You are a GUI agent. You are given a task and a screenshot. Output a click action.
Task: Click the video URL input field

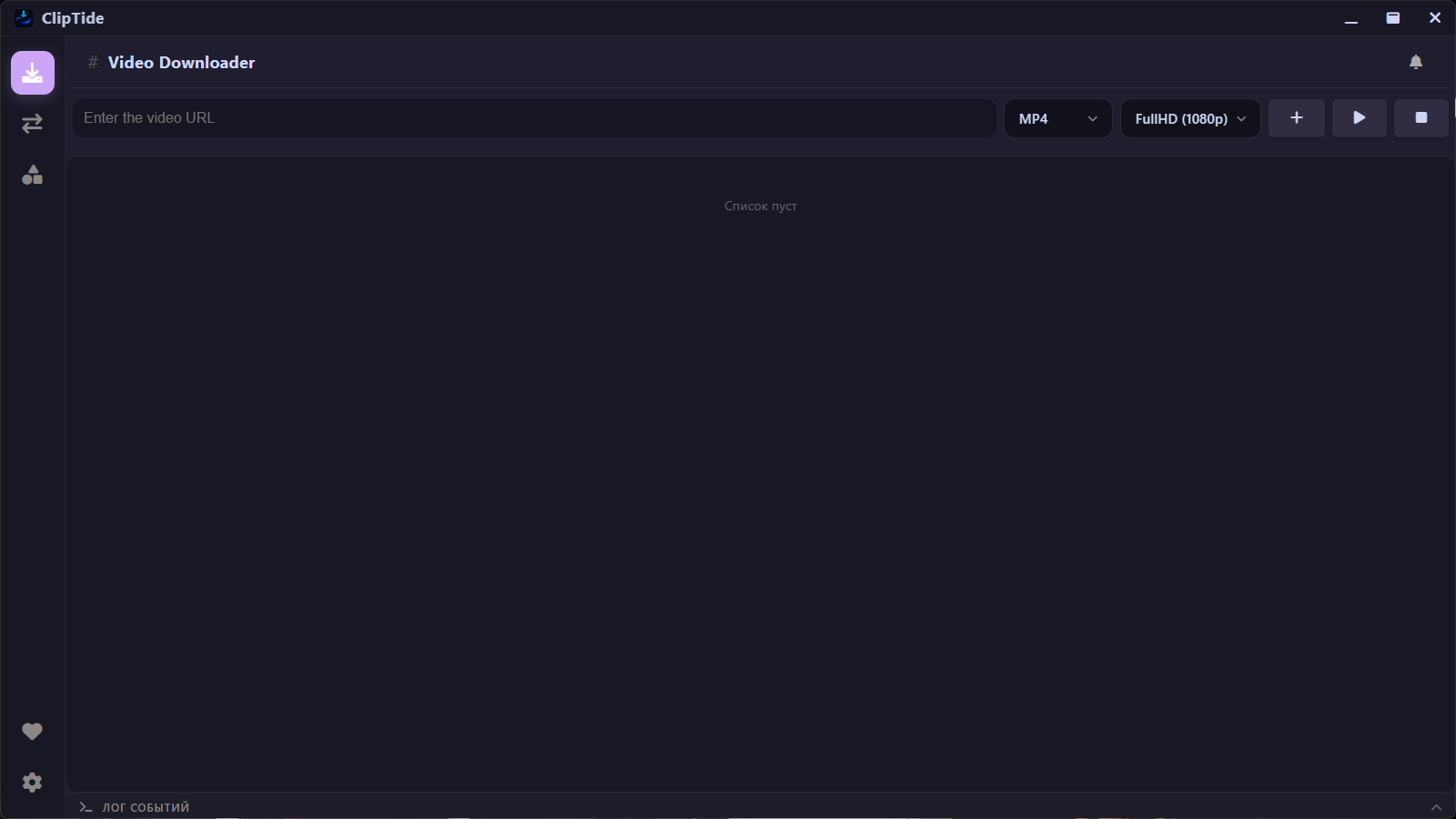[532, 117]
